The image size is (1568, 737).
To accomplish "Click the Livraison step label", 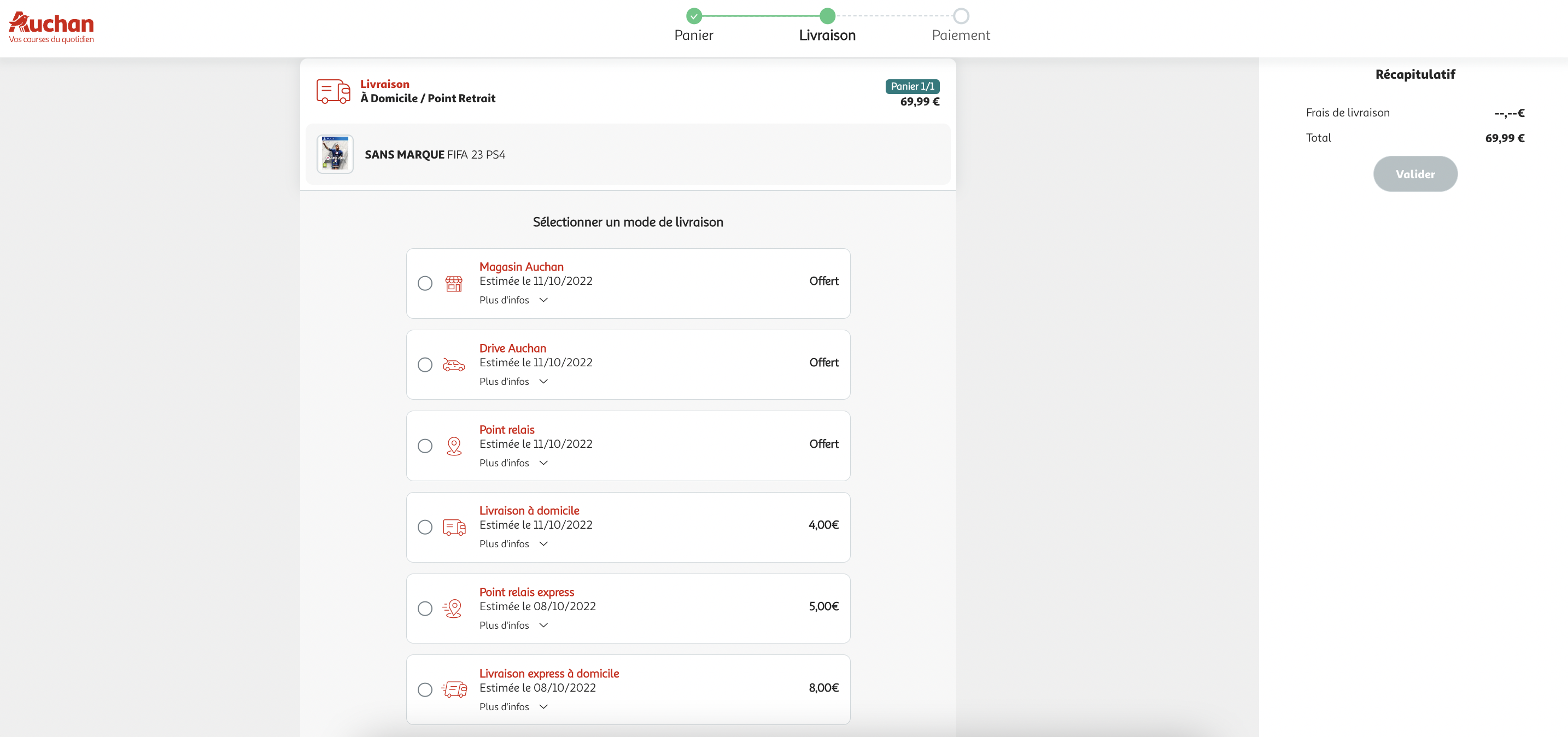I will 827,36.
